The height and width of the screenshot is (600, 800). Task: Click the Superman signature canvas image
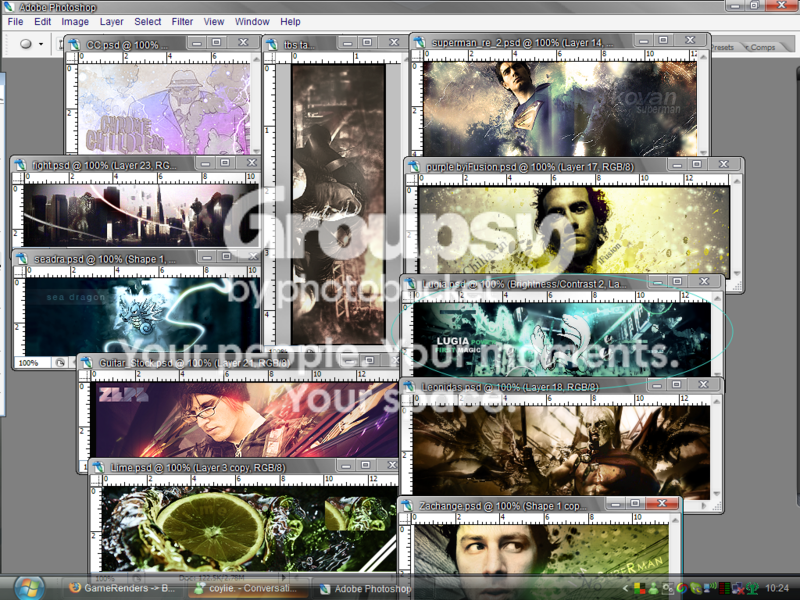[x=560, y=108]
